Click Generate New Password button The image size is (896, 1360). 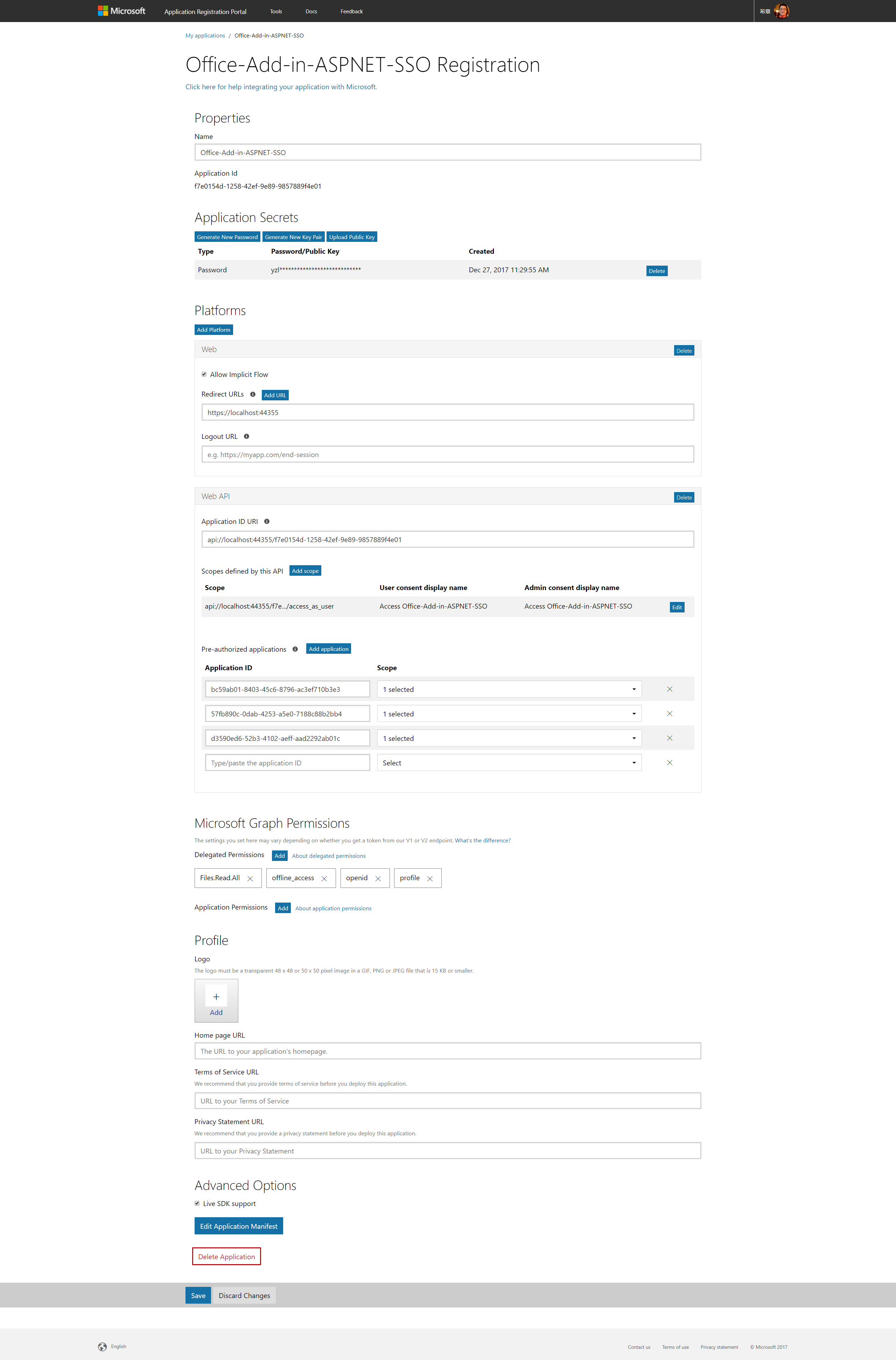(227, 237)
